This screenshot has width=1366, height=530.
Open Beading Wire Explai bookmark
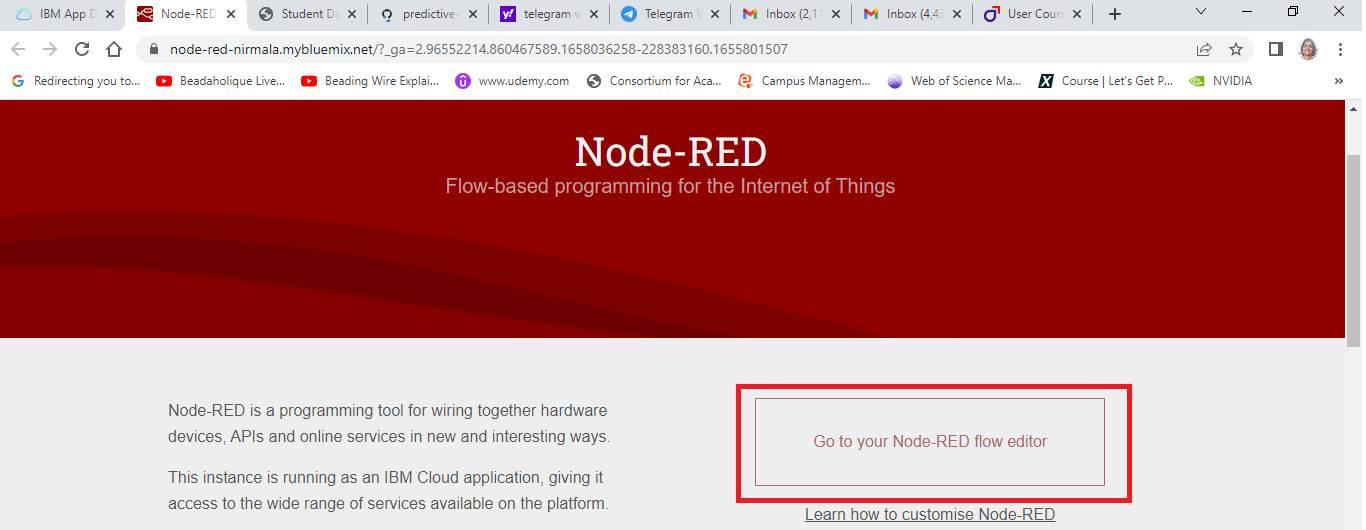point(370,81)
